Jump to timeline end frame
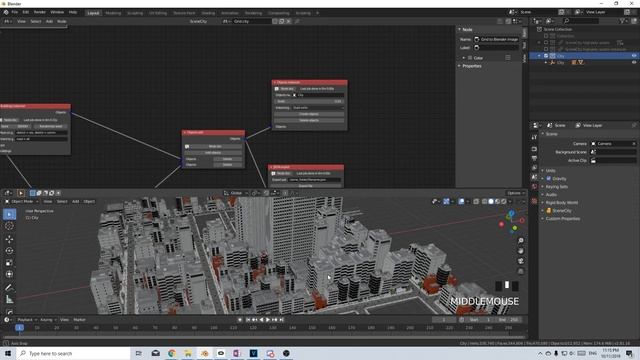640x360 pixels. (x=282, y=320)
